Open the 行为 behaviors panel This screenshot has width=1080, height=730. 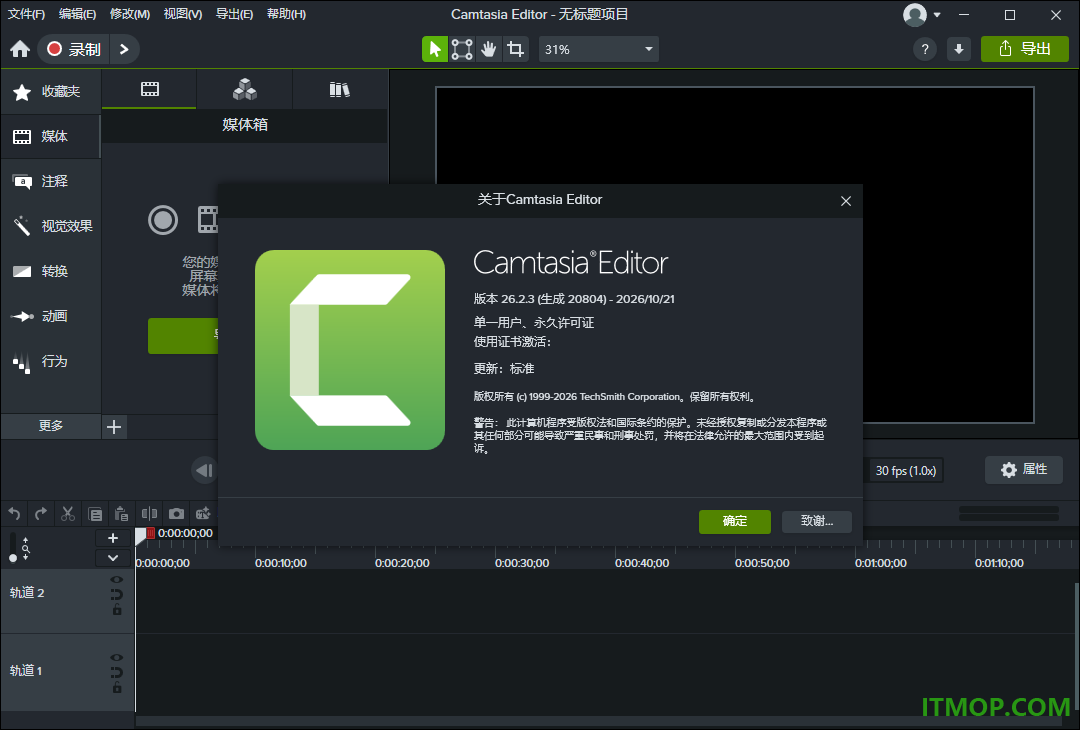(51, 362)
